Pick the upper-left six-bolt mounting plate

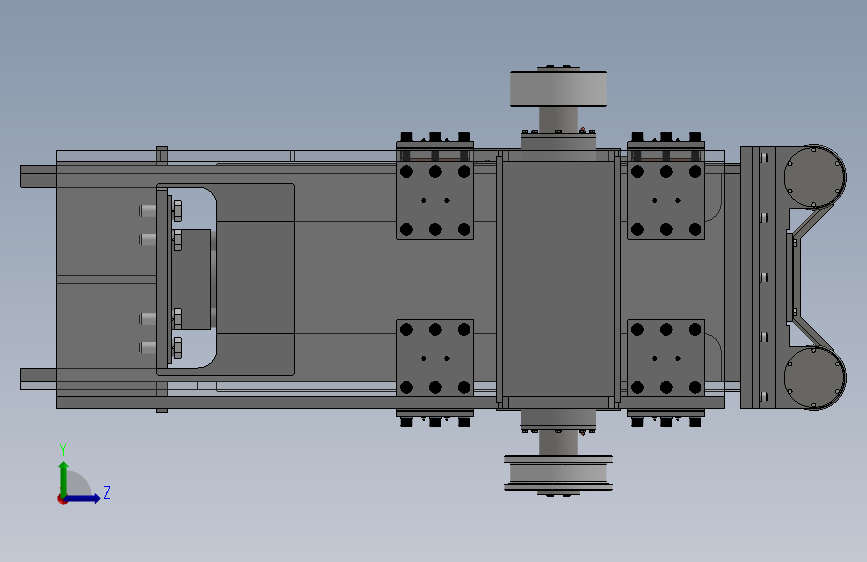(x=435, y=200)
